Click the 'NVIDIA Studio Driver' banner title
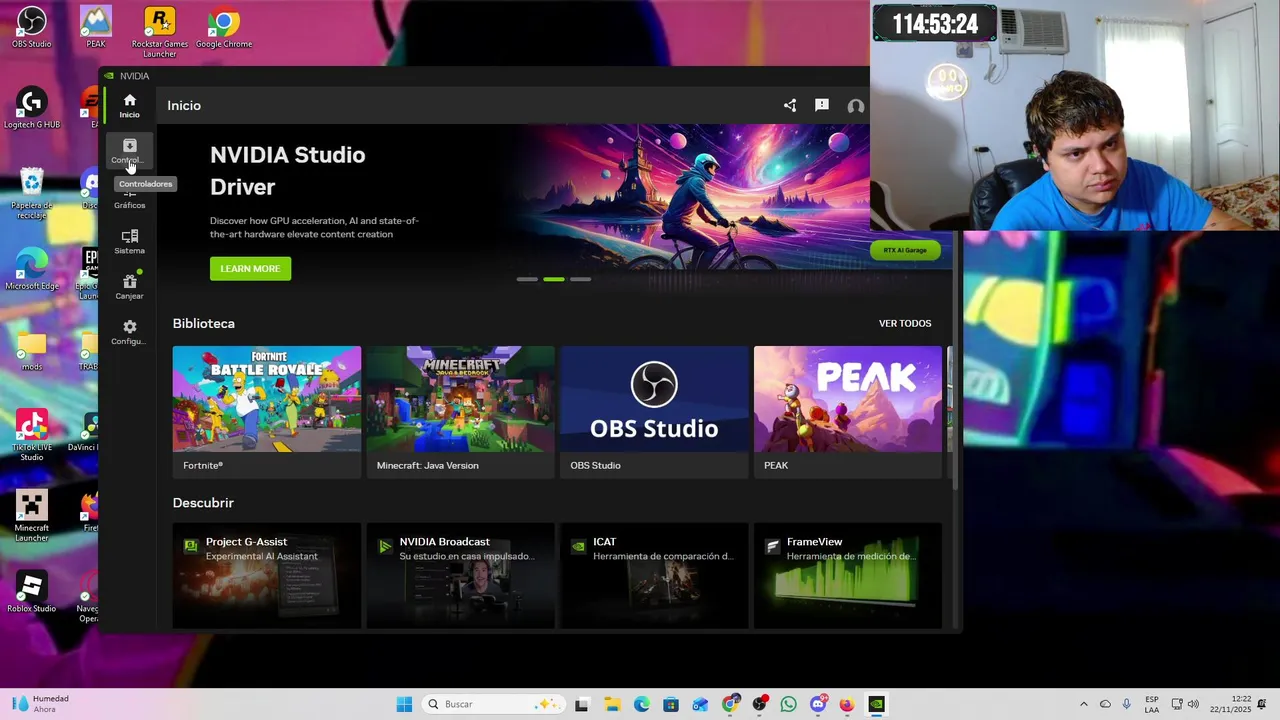 click(287, 170)
